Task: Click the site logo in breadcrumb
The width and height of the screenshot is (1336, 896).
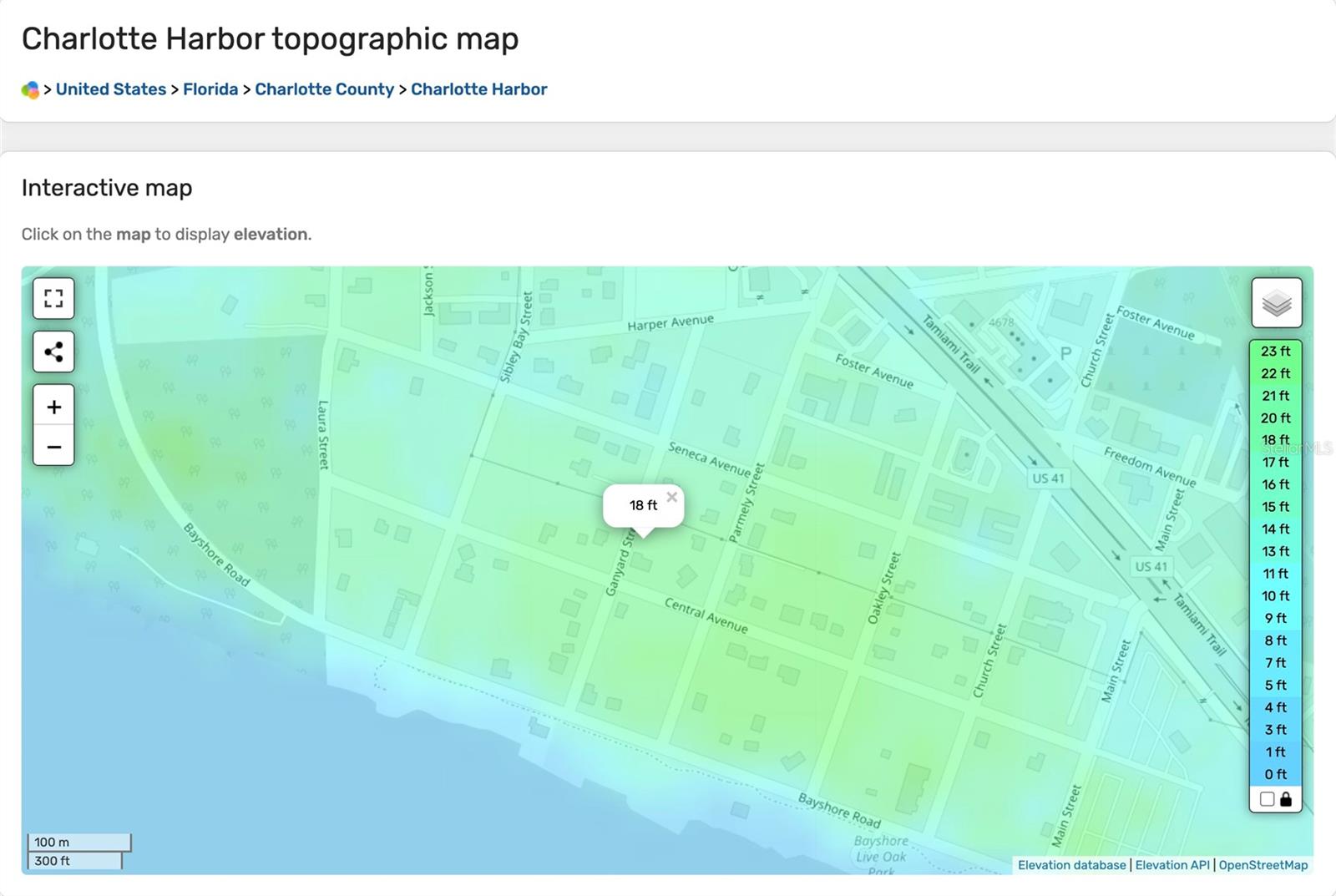Action: (30, 90)
